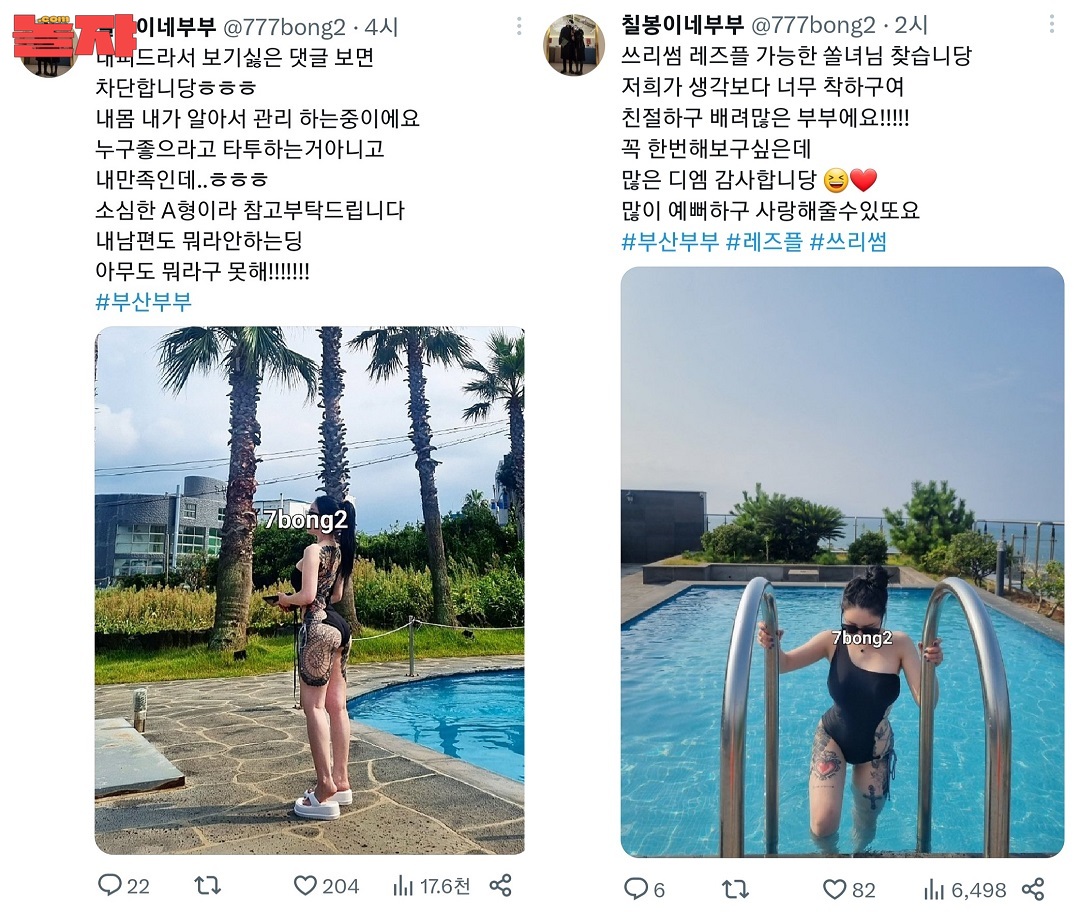Open the #레즈플 hashtag link
The height and width of the screenshot is (913, 1080).
(x=764, y=242)
